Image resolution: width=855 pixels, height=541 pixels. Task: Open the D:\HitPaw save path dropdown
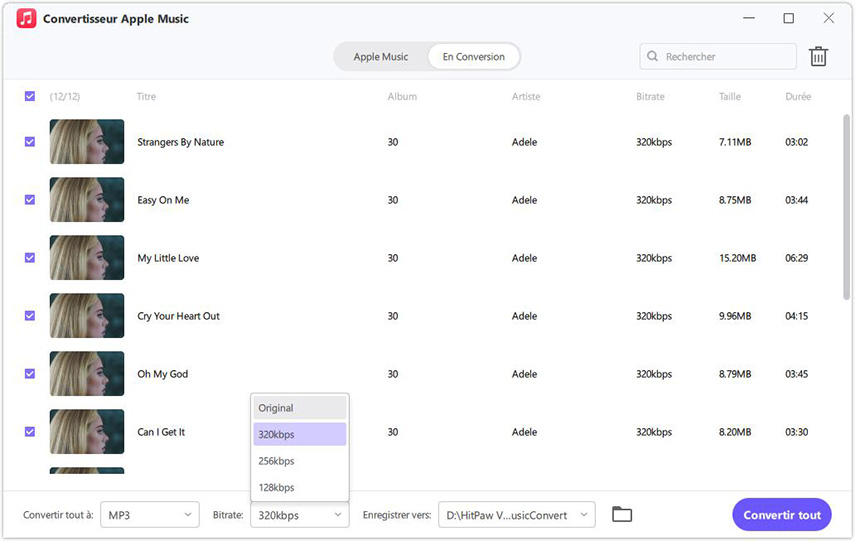[517, 515]
